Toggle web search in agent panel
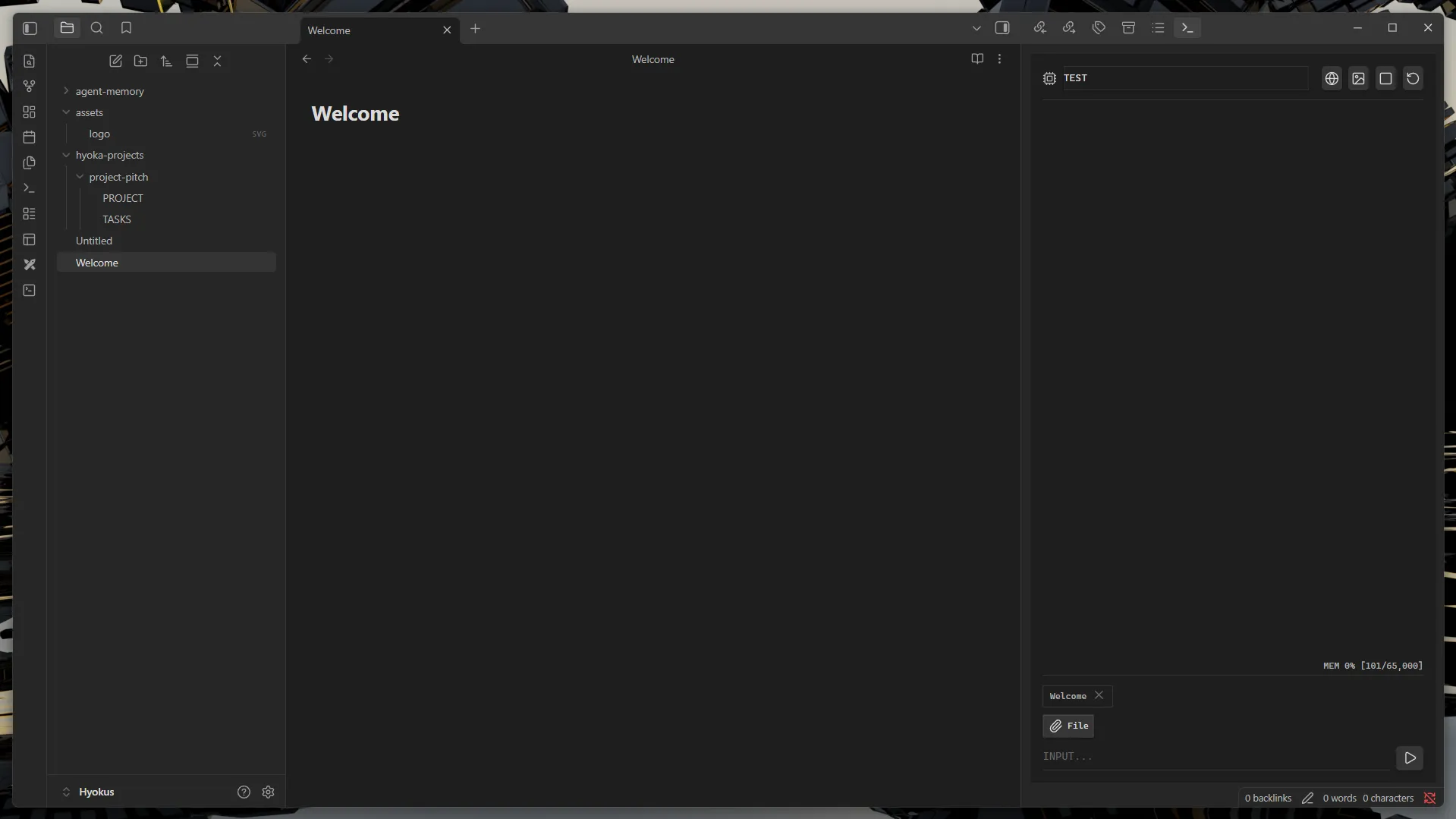The height and width of the screenshot is (819, 1456). coord(1332,78)
